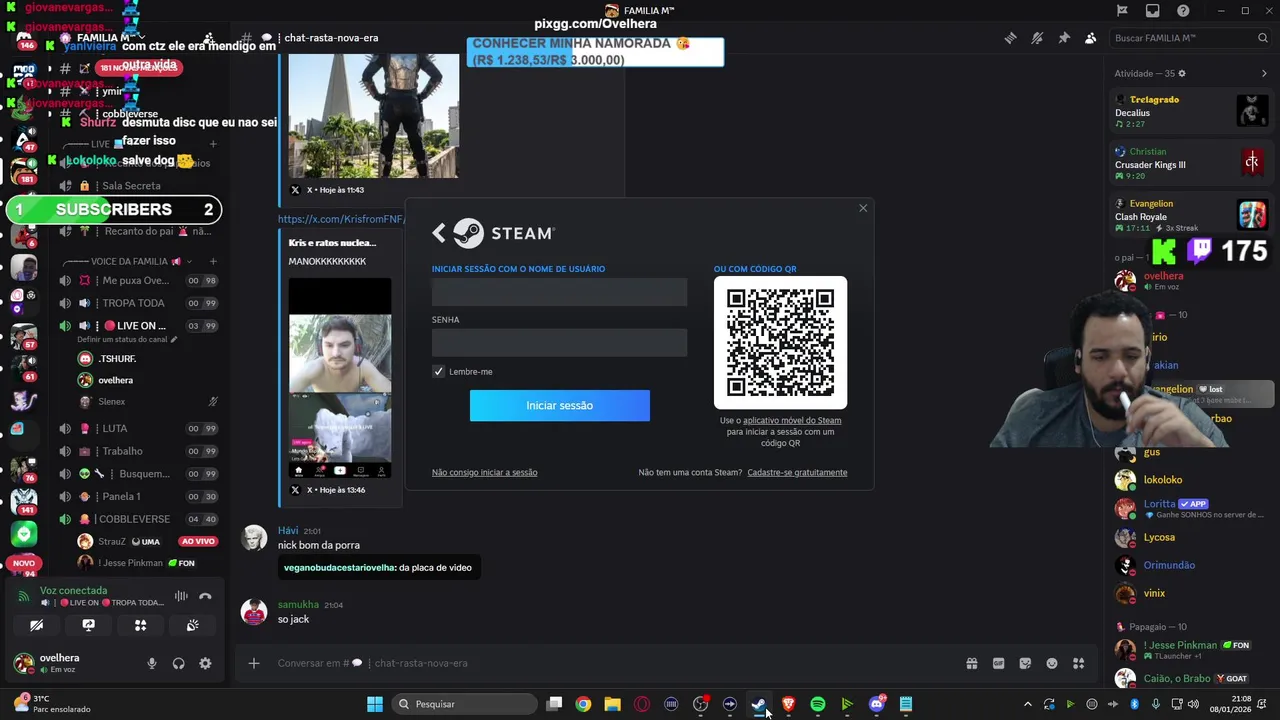The height and width of the screenshot is (720, 1280).
Task: Toggle Discord channel notification mute bell
Action: coord(1037,38)
